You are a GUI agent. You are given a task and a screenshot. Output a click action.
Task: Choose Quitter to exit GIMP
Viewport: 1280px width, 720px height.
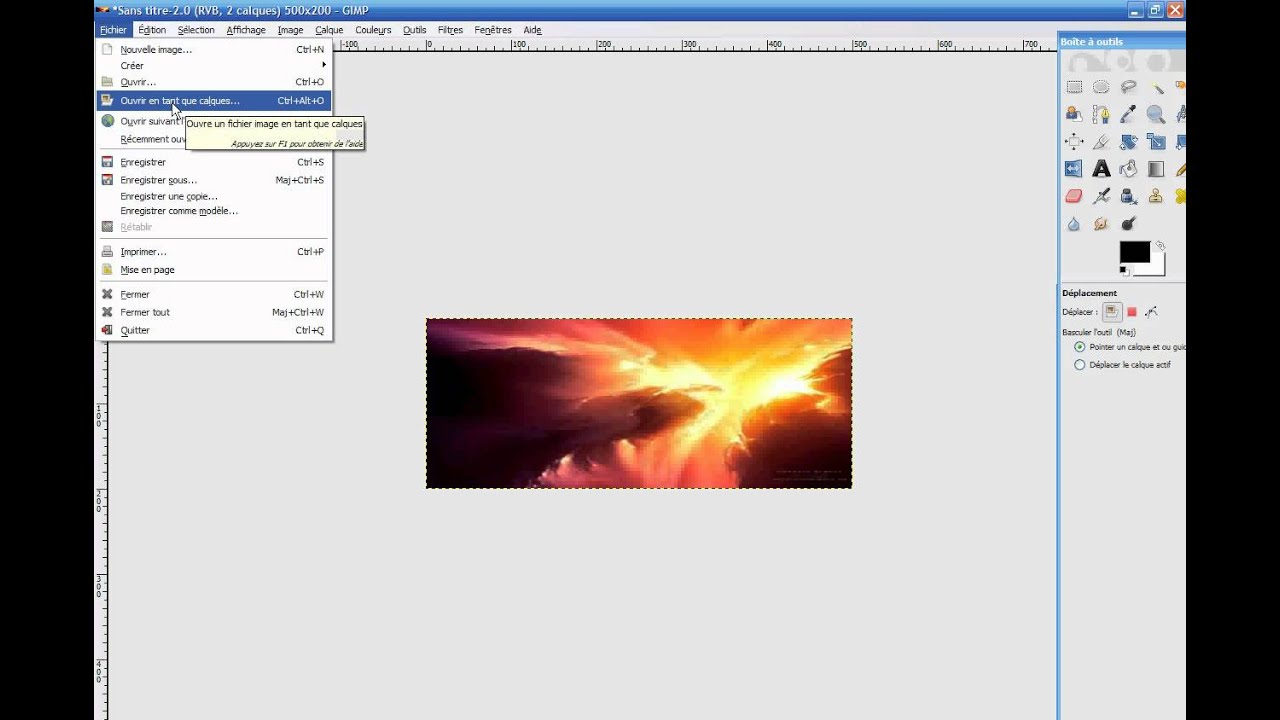coord(214,330)
